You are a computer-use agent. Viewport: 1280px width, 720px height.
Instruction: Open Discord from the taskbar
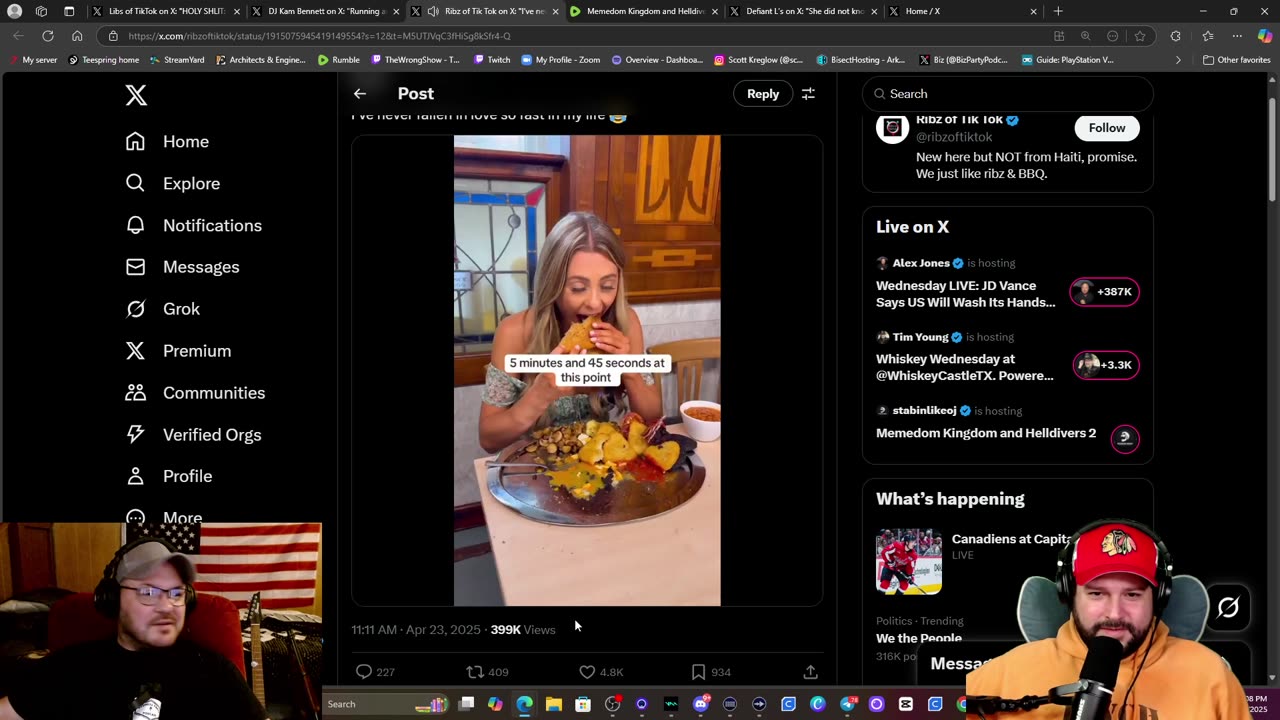click(700, 704)
